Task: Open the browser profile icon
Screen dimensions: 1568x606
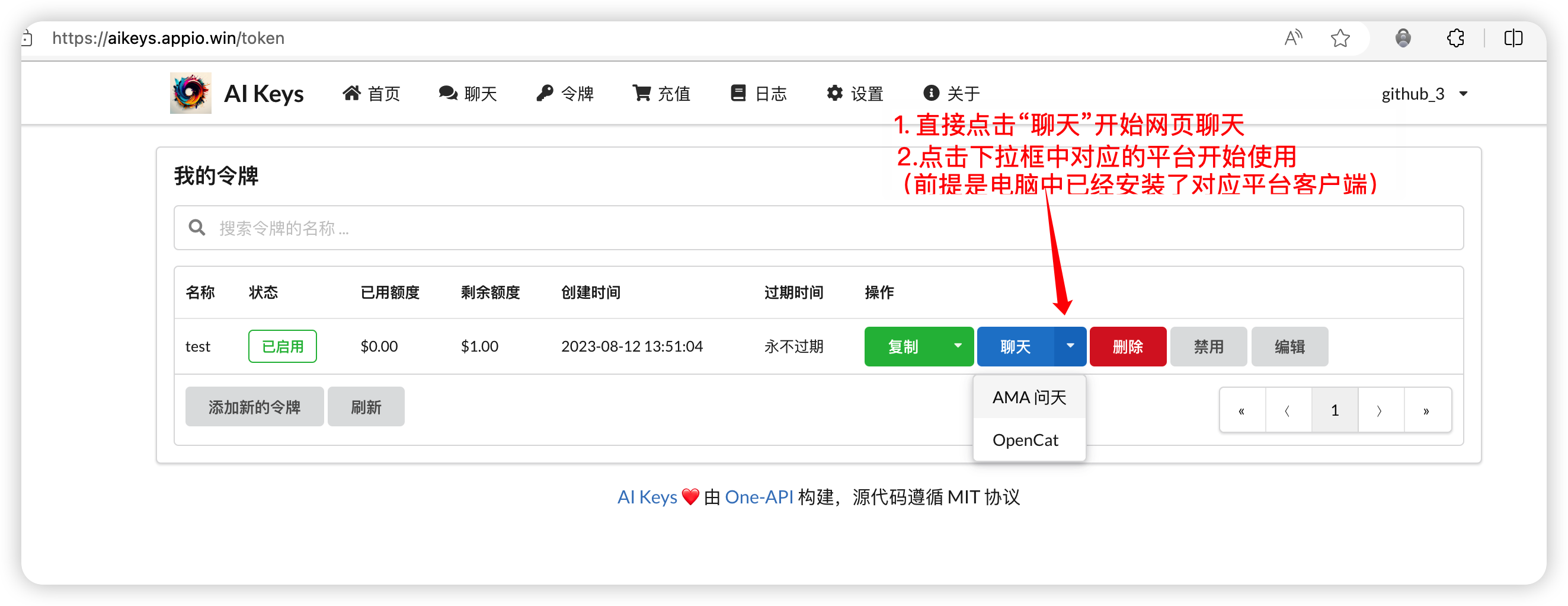Action: coord(1403,38)
